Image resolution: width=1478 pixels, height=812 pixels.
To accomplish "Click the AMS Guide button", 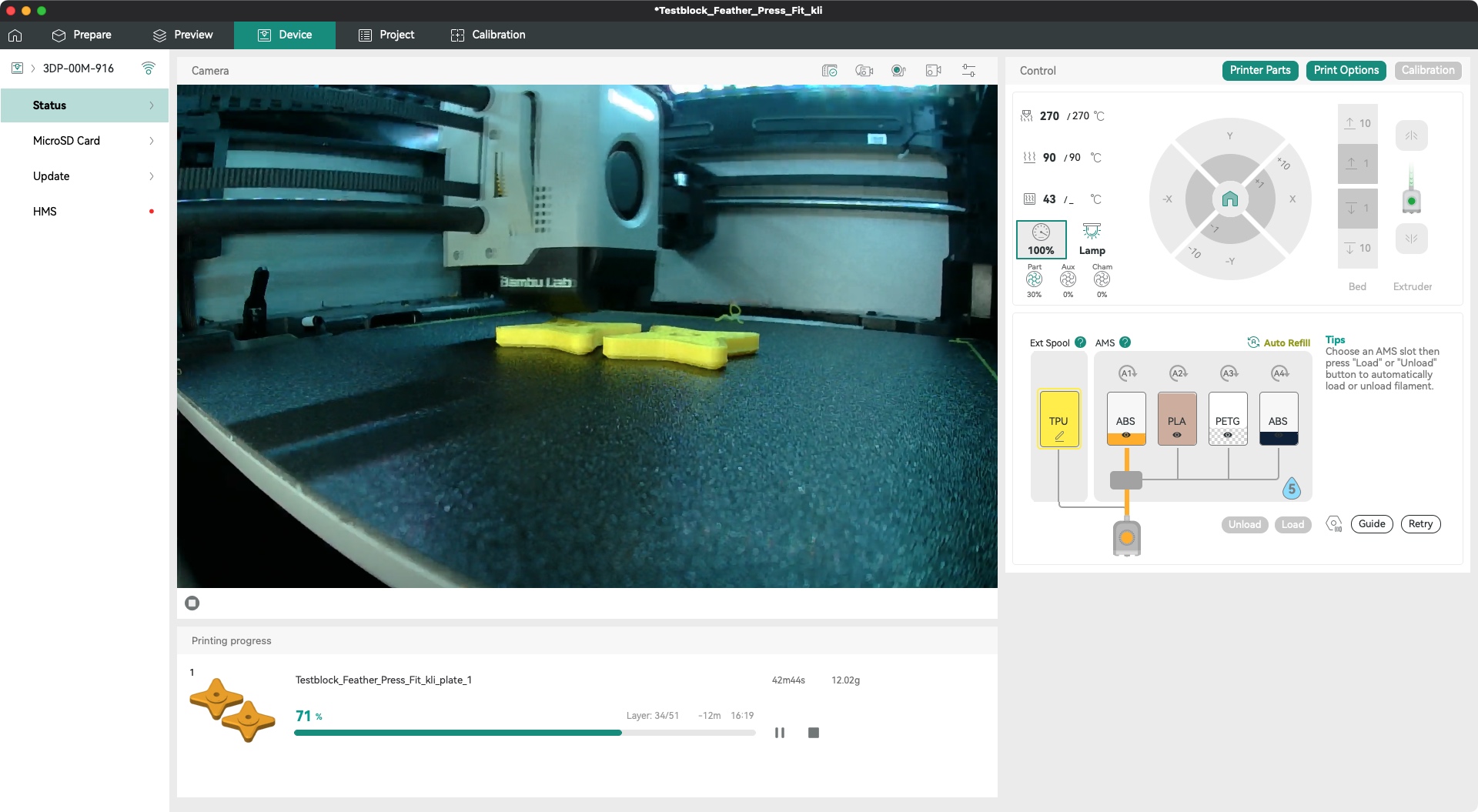I will click(1372, 524).
